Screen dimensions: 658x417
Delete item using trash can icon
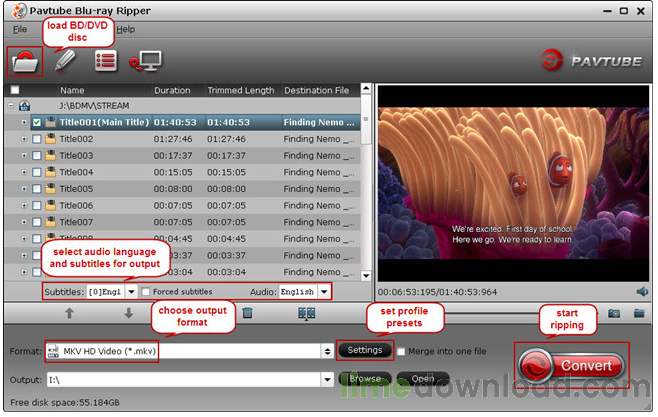point(248,313)
